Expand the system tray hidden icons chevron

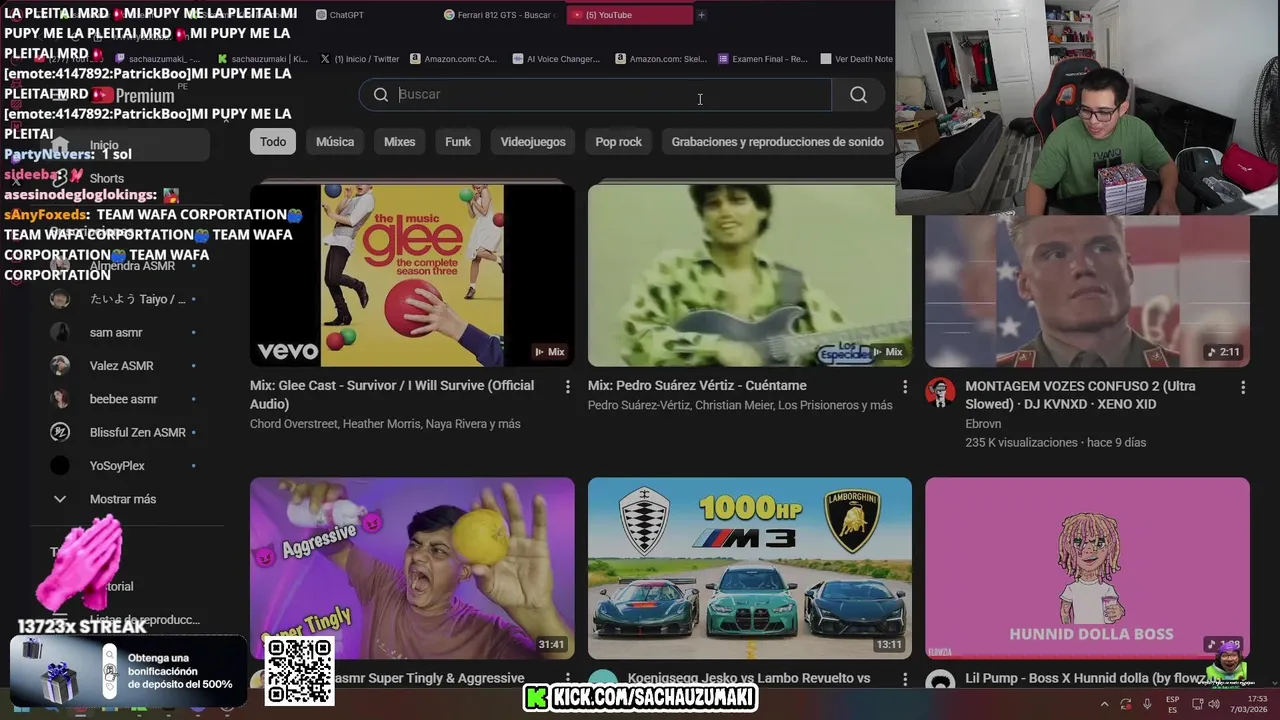1104,704
